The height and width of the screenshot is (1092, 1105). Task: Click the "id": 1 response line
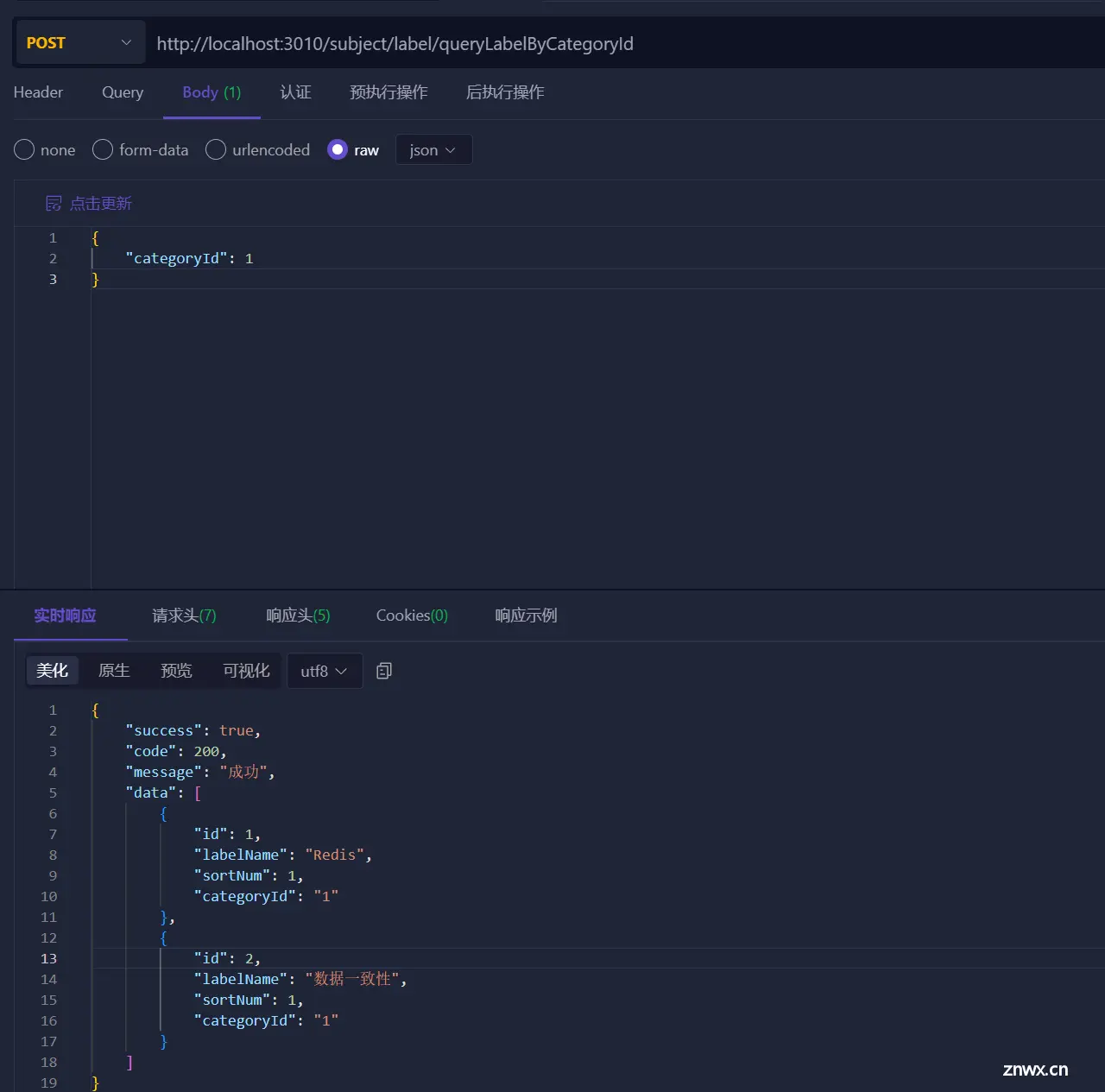point(227,834)
